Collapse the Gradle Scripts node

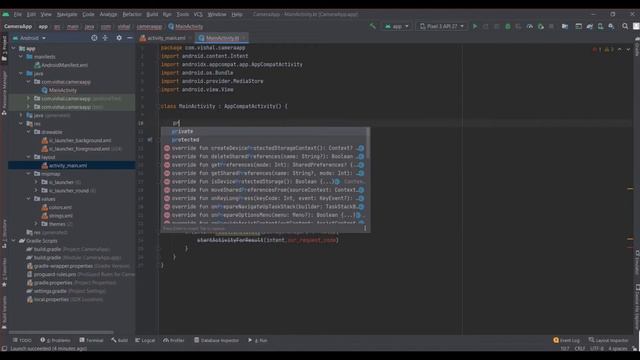13,240
